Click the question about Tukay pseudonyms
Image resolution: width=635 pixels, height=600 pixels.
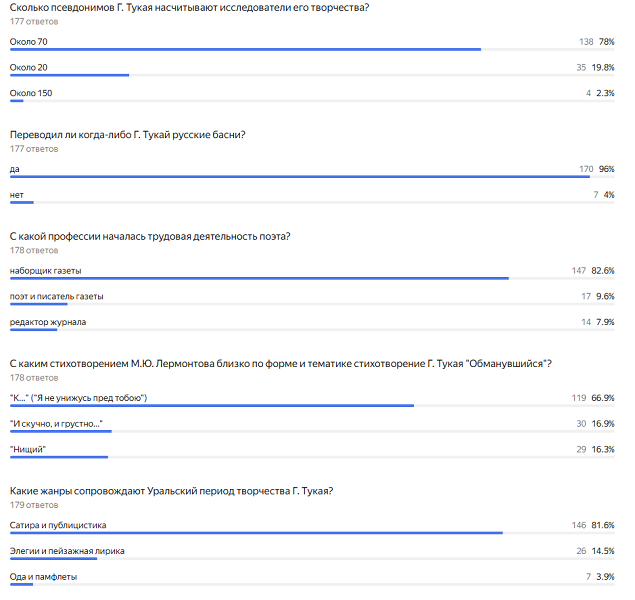(188, 8)
